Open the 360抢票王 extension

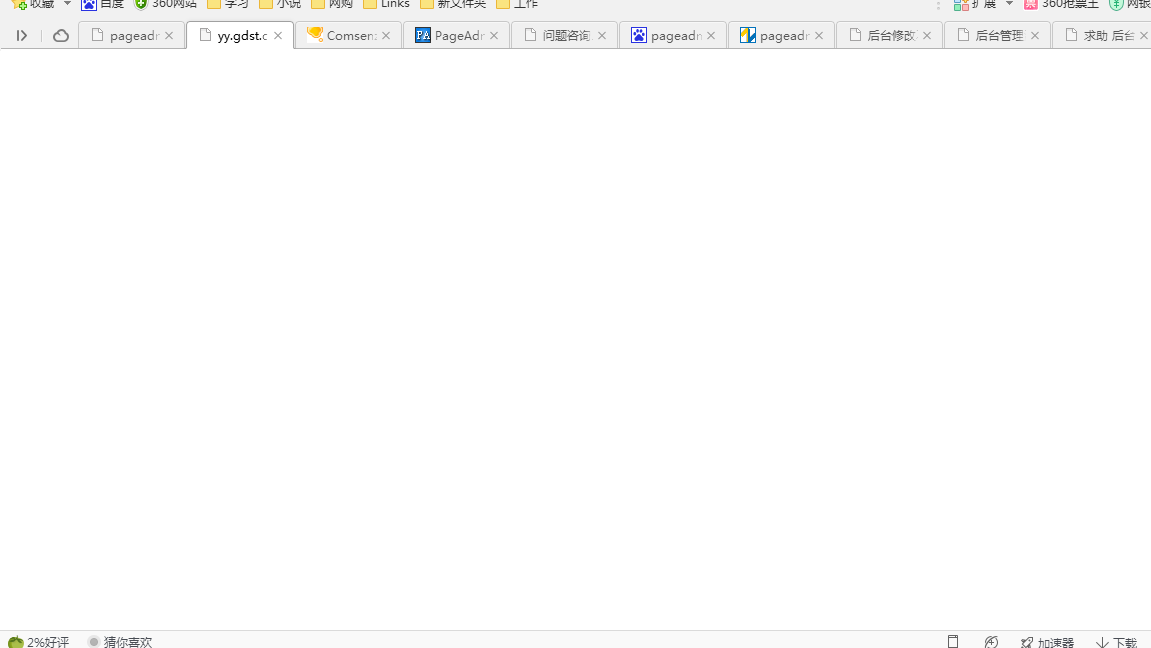tap(1060, 4)
